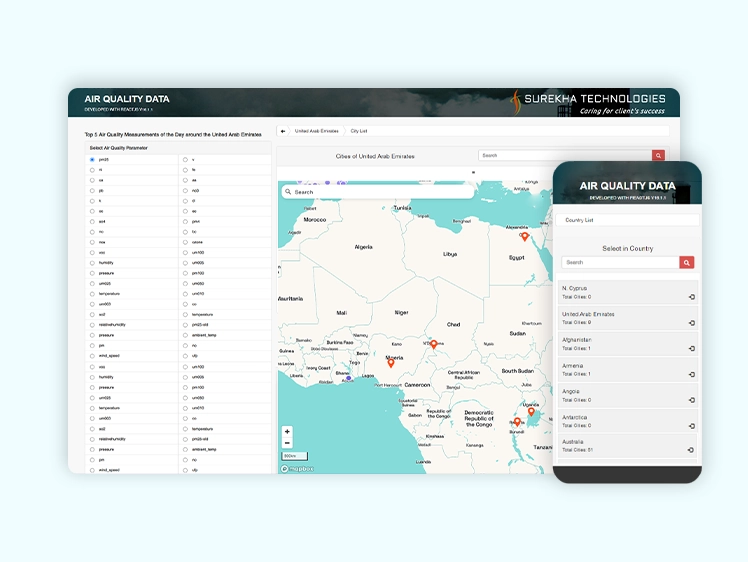Click the Search box inside the map
Viewport: 748px width, 562px height.
tap(378, 192)
